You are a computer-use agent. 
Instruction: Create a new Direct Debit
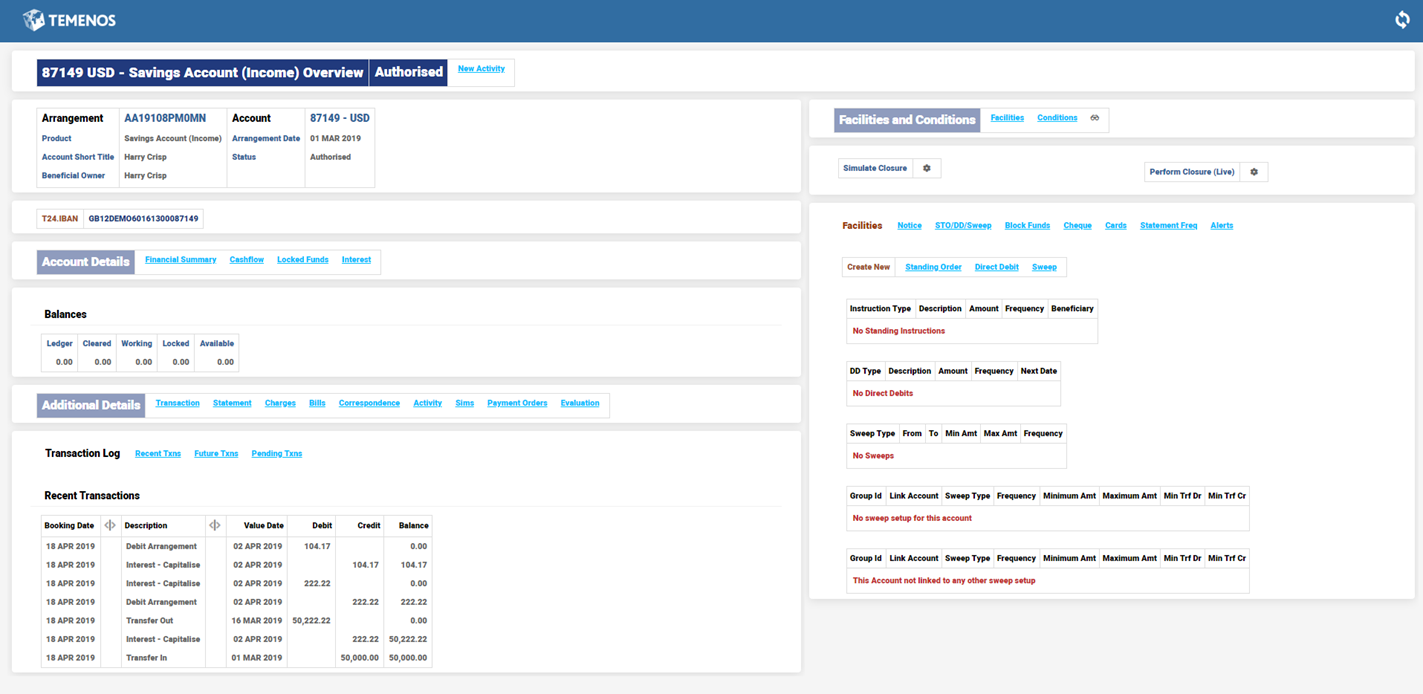[x=996, y=267]
